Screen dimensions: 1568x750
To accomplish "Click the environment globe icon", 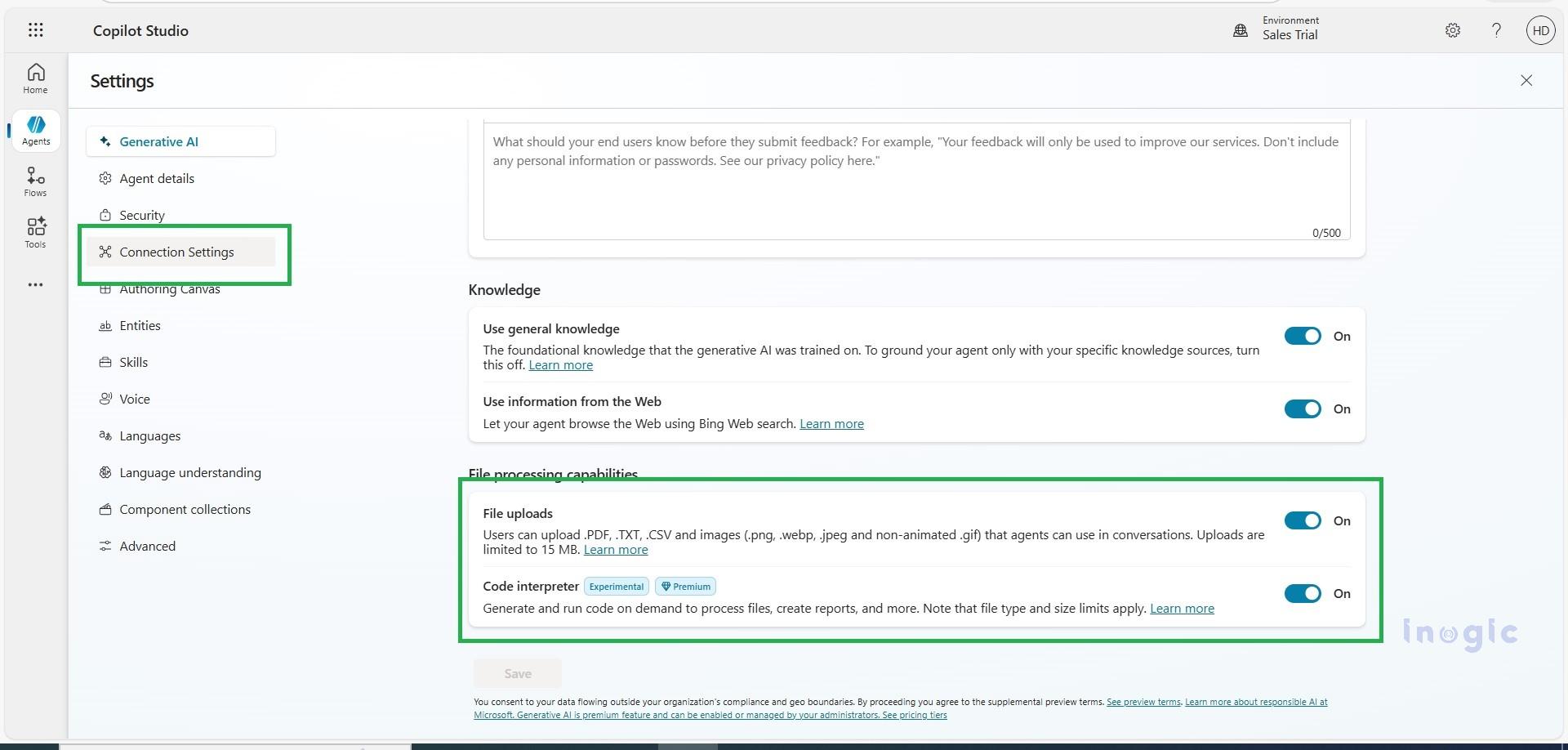I will tap(1240, 29).
